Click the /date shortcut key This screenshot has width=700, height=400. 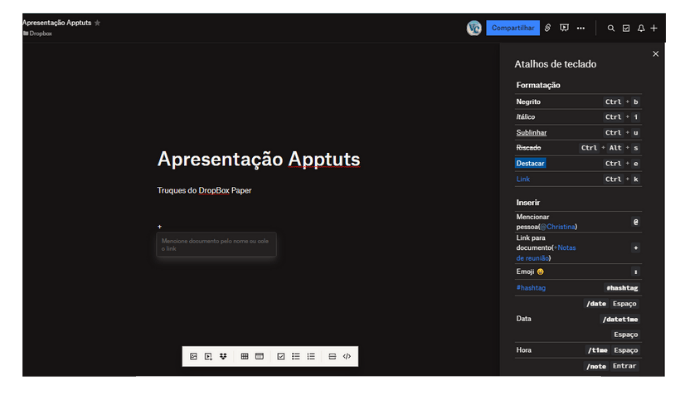coord(596,304)
